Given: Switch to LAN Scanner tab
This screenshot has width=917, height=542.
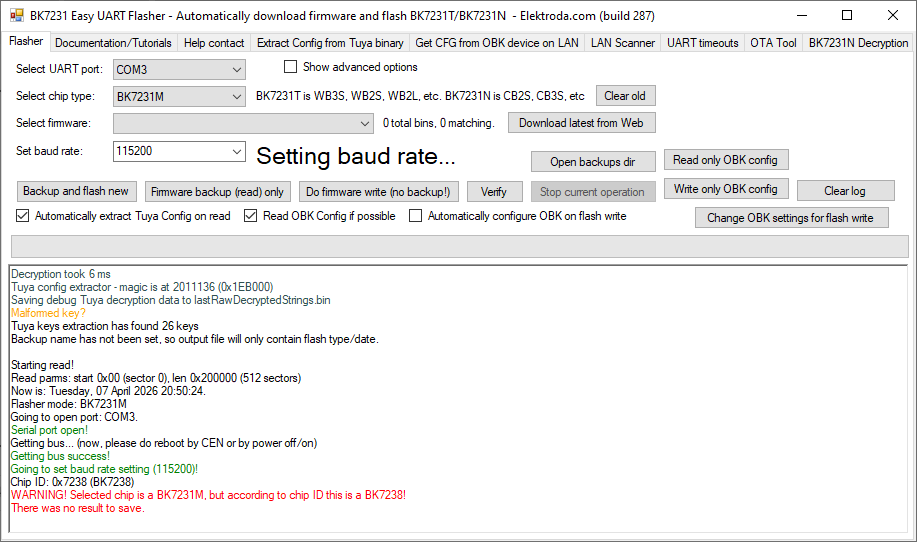Looking at the screenshot, I should click(x=623, y=43).
